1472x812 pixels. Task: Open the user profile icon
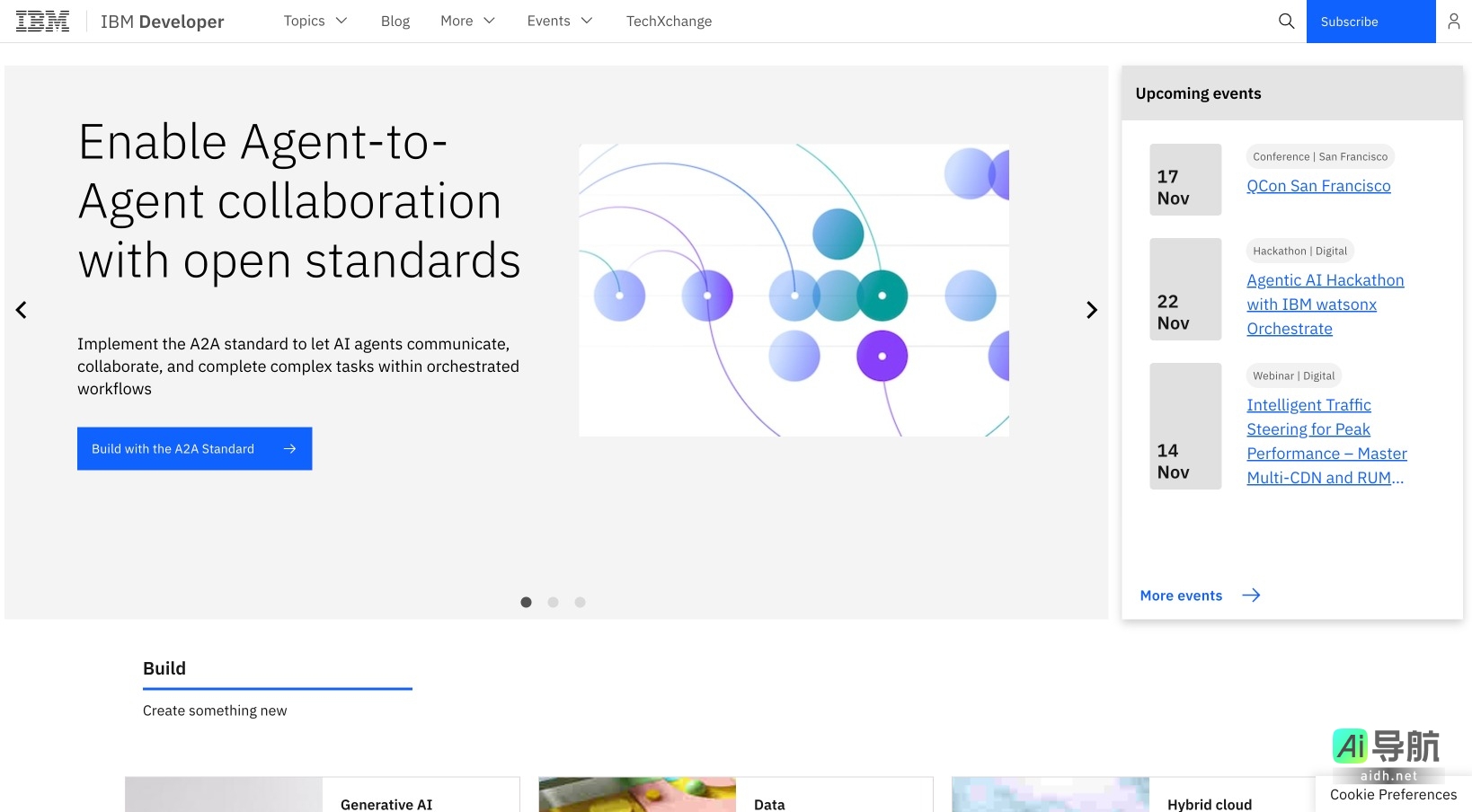pyautogui.click(x=1453, y=21)
